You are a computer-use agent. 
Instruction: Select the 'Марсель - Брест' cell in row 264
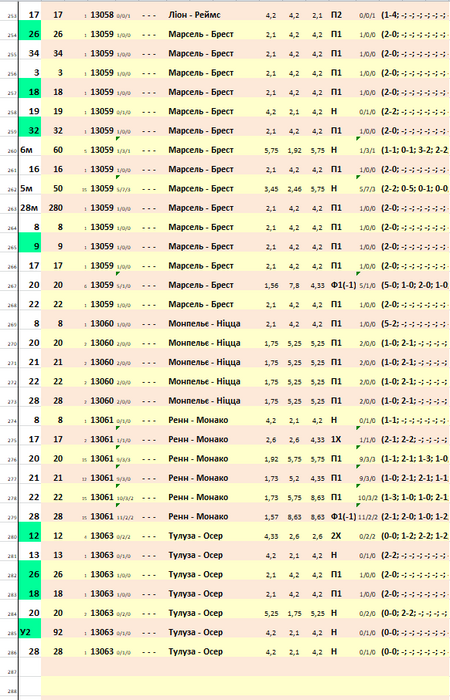click(x=201, y=227)
